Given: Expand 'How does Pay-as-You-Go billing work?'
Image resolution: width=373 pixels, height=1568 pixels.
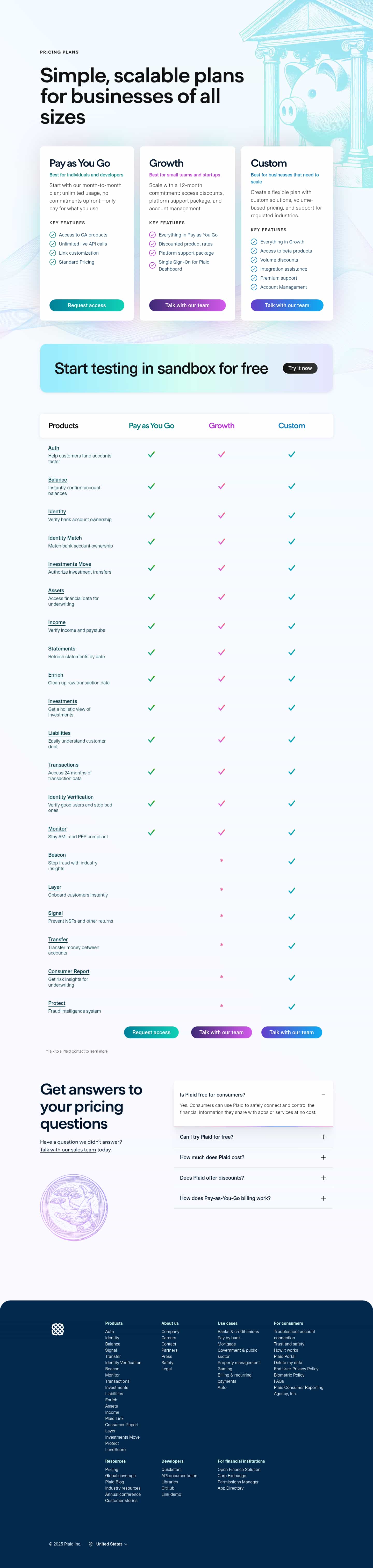Looking at the screenshot, I should [x=323, y=1198].
